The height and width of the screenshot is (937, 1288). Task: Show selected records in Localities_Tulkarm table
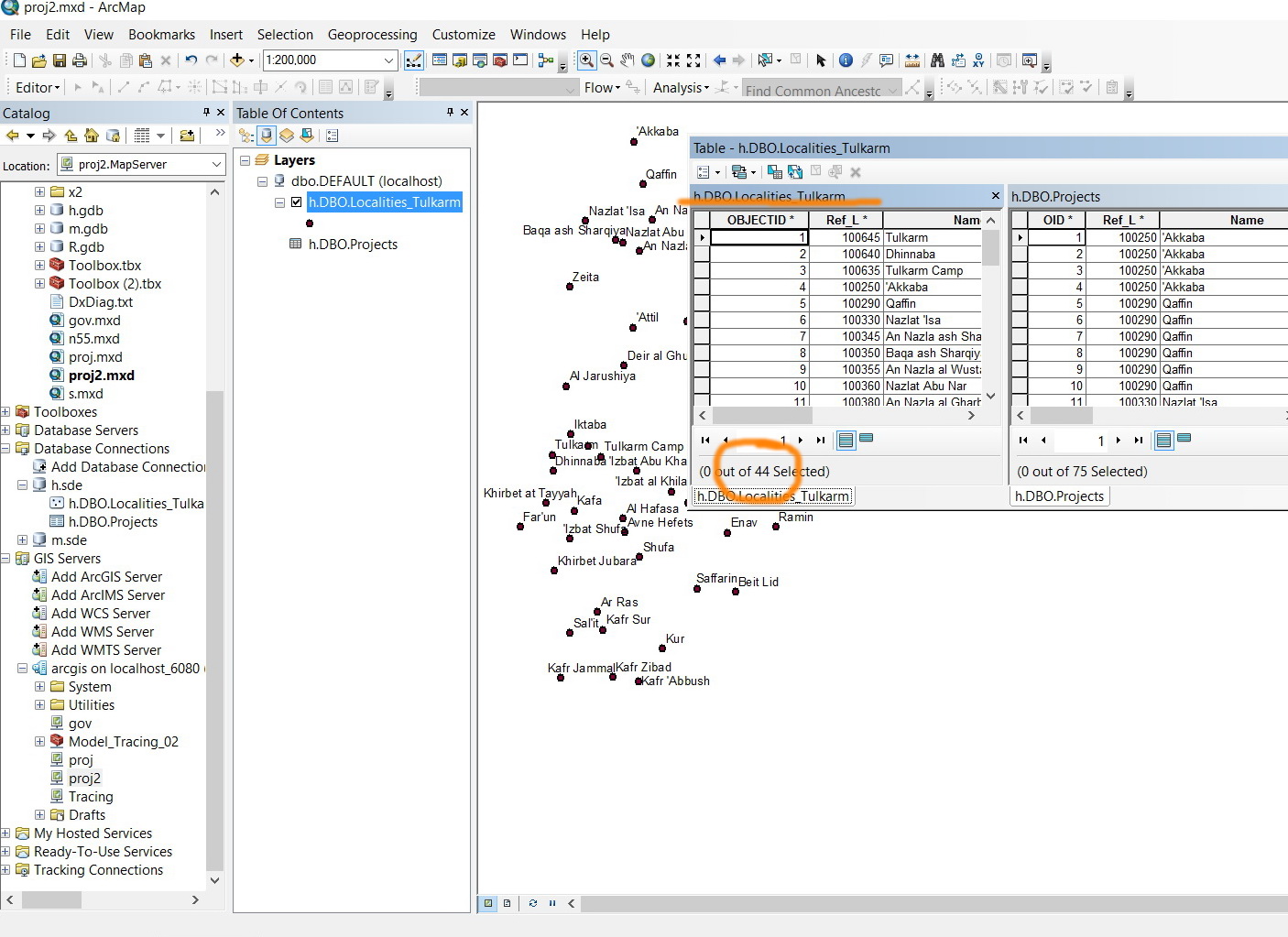point(867,439)
